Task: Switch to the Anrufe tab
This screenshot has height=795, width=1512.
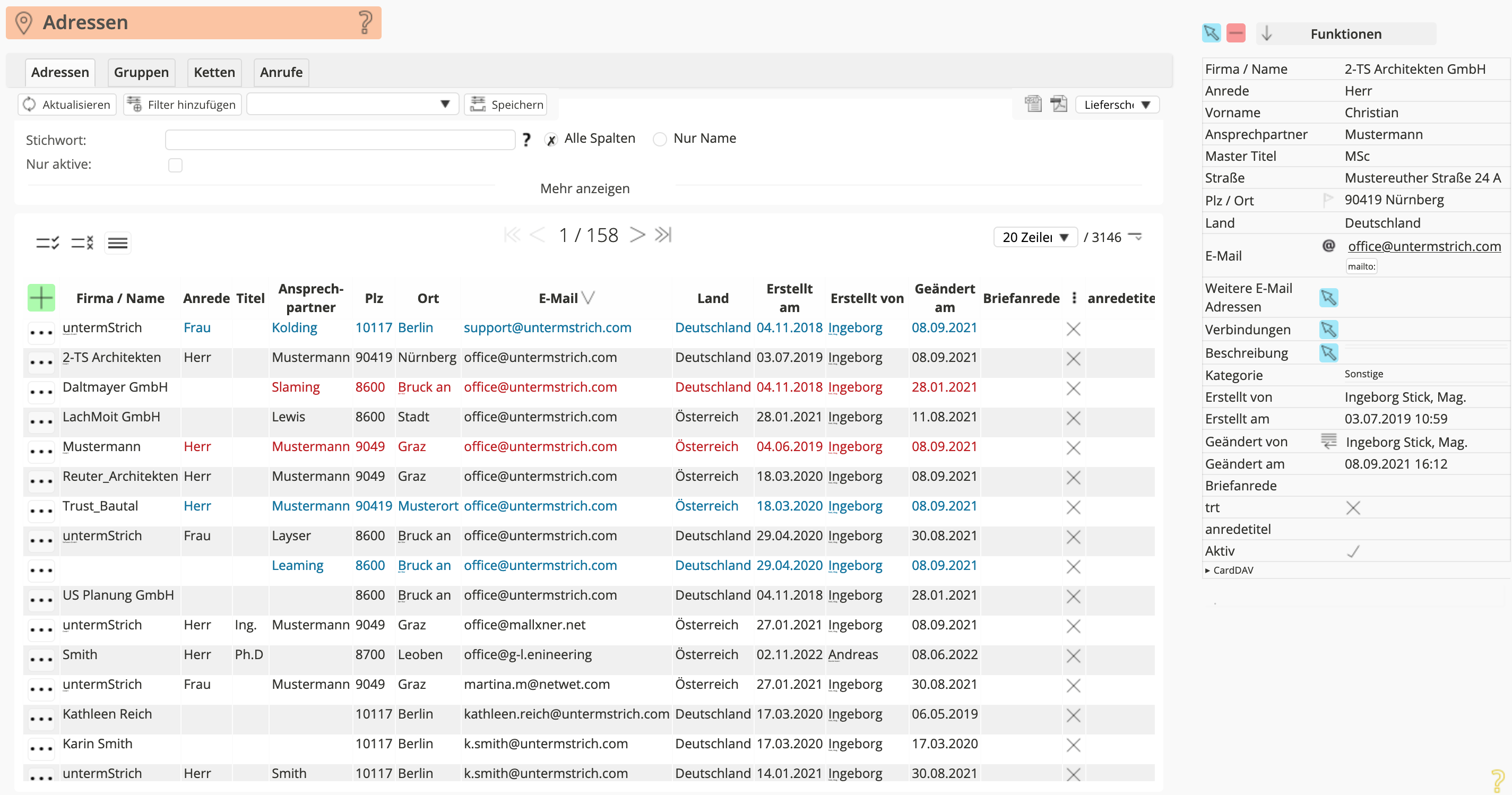Action: [x=281, y=72]
